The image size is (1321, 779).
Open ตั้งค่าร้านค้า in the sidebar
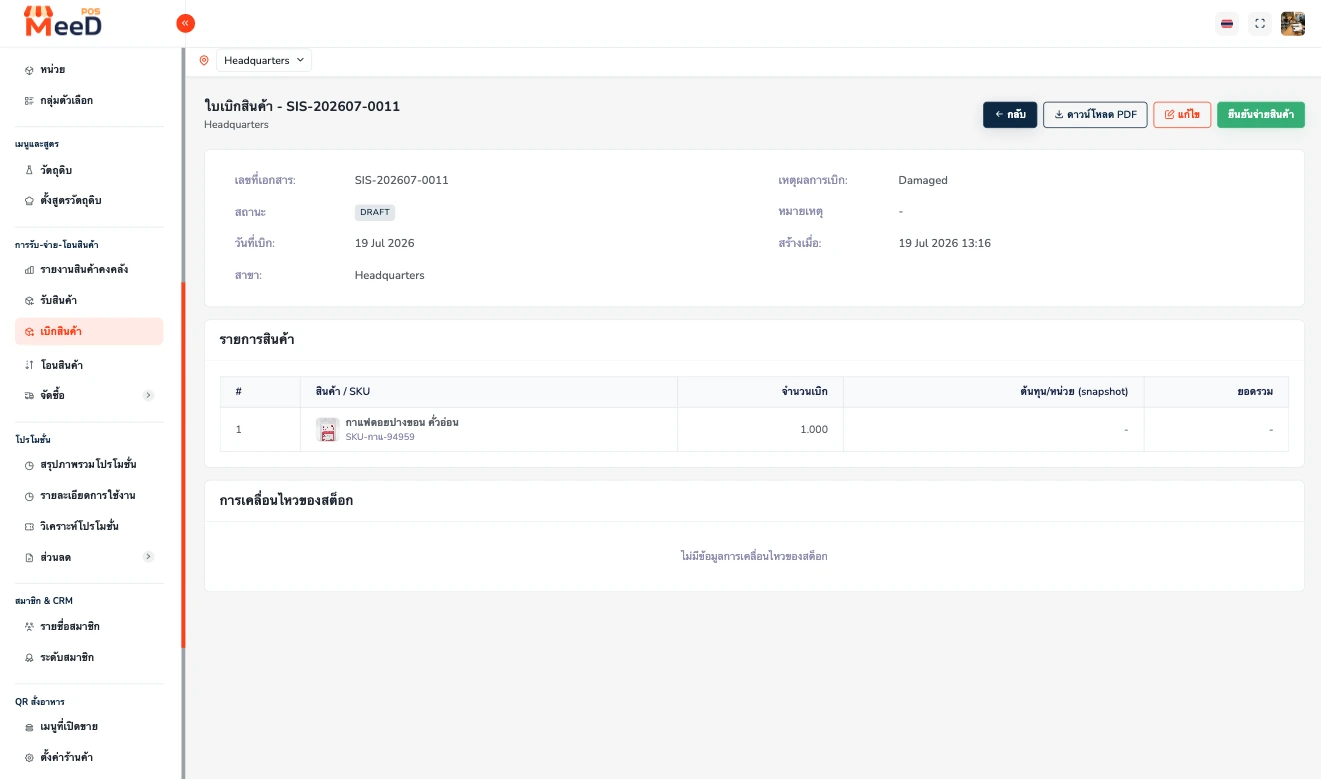pos(89,758)
